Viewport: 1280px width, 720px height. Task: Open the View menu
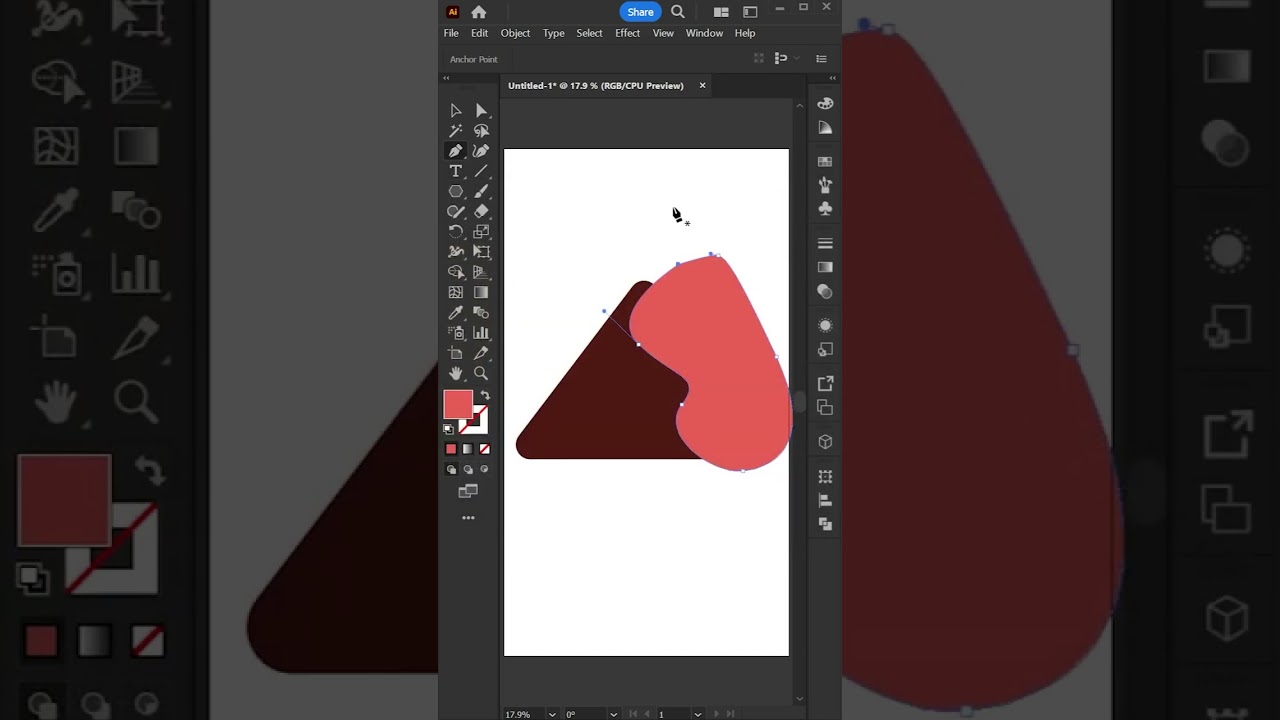[x=663, y=33]
